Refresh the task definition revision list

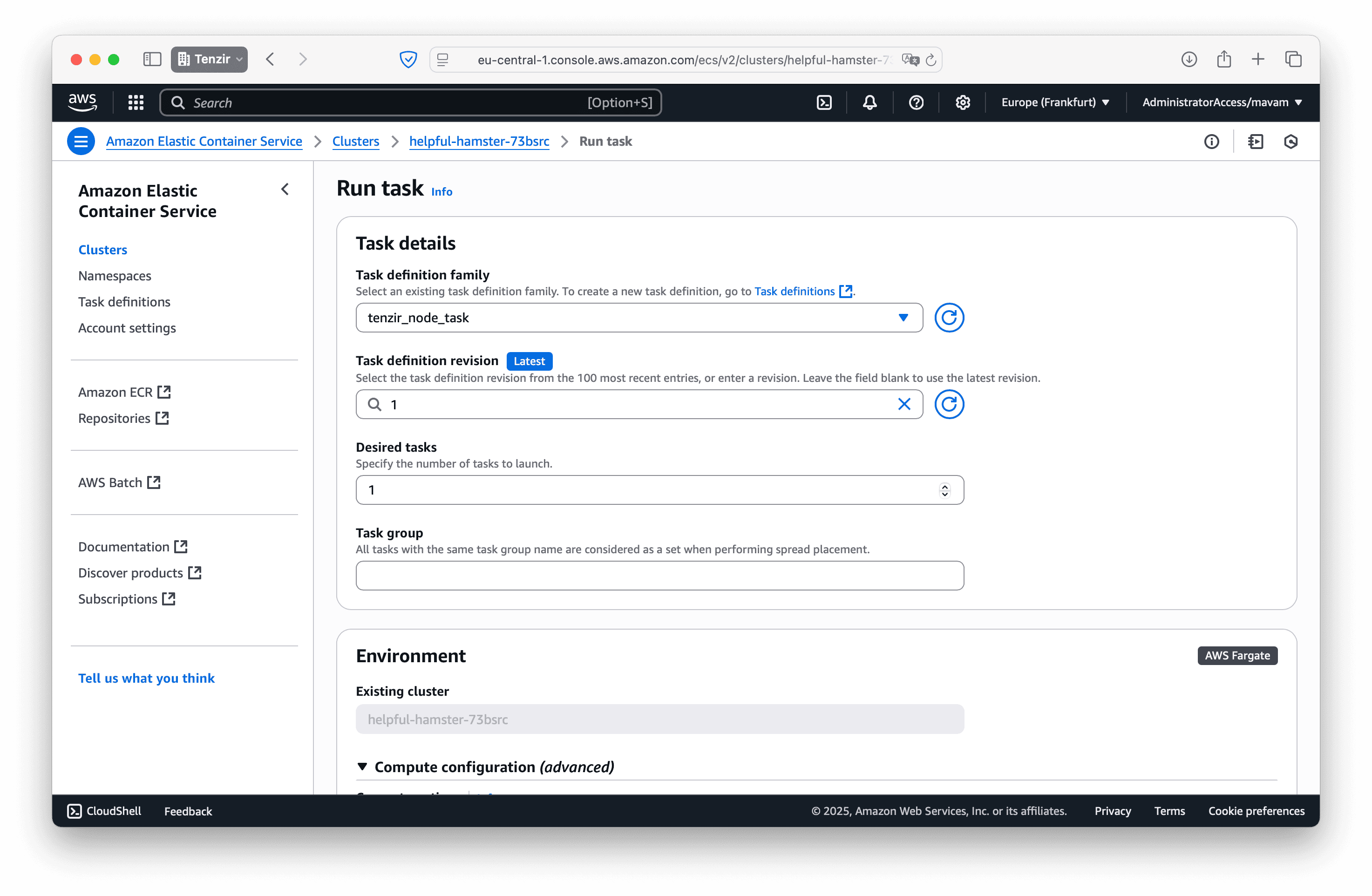(948, 404)
